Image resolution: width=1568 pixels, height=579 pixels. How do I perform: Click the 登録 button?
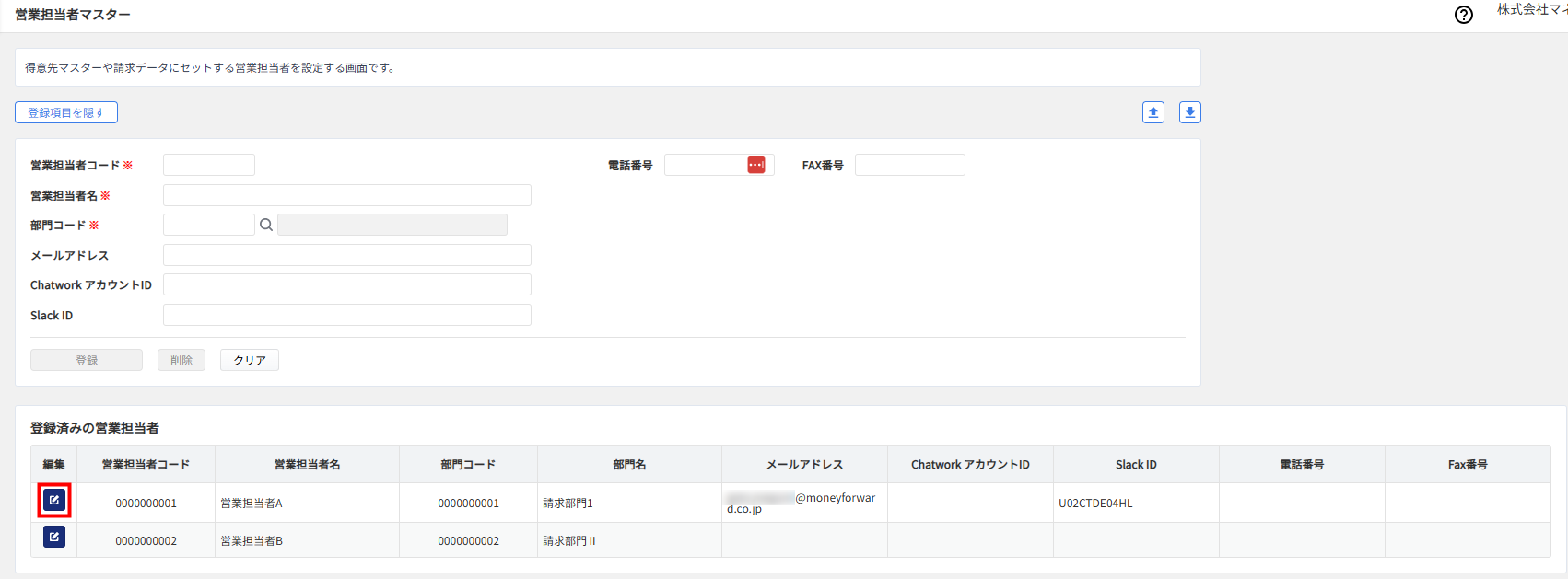(87, 360)
